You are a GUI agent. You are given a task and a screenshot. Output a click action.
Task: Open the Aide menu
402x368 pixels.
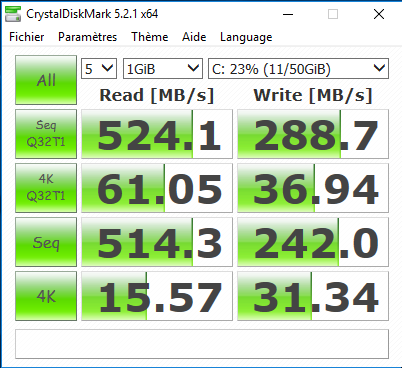[x=194, y=37]
